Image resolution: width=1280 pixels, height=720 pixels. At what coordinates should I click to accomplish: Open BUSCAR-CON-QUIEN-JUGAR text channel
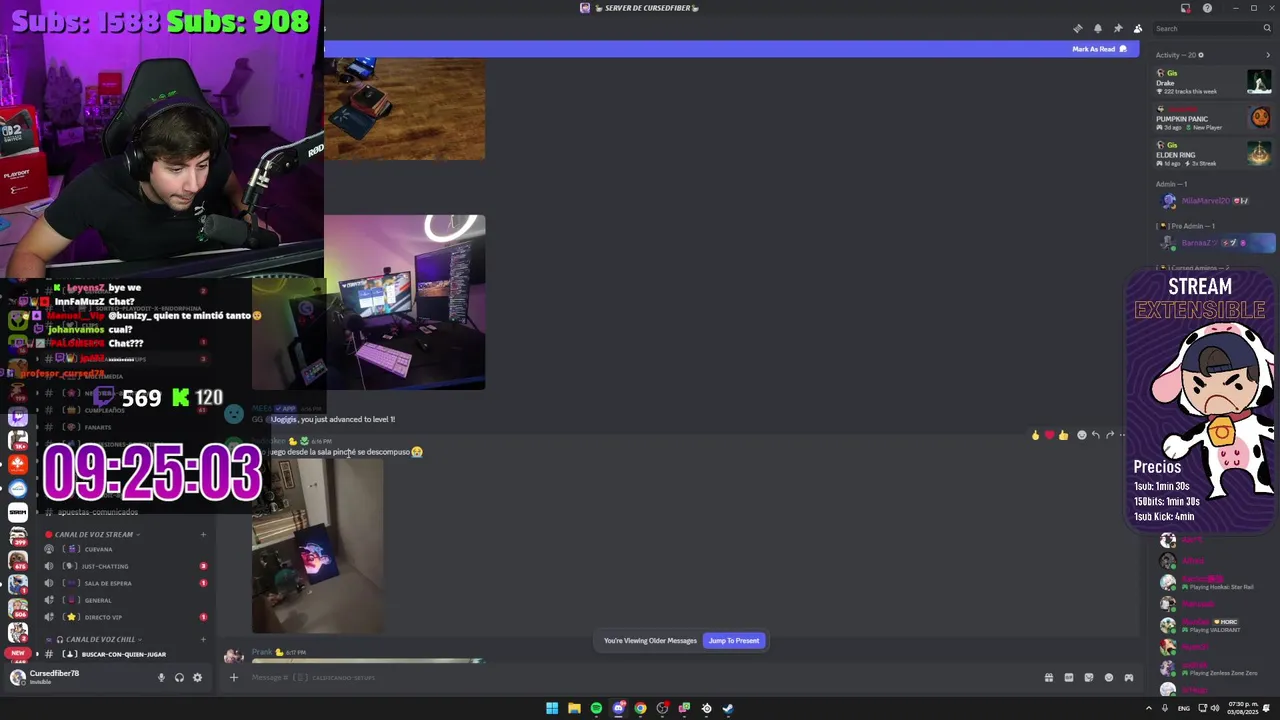[126, 654]
